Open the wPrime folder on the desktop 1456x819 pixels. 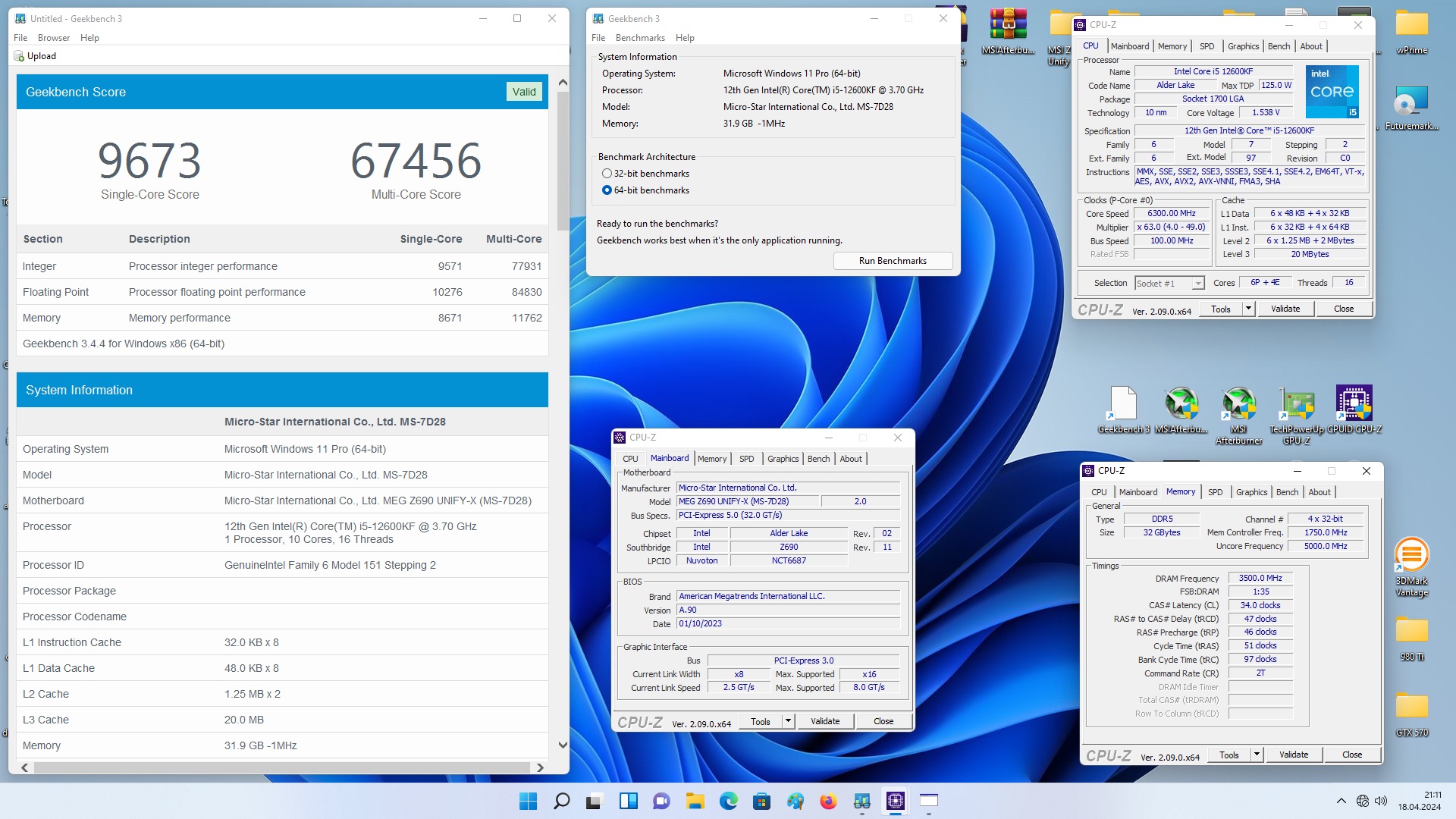[1411, 32]
